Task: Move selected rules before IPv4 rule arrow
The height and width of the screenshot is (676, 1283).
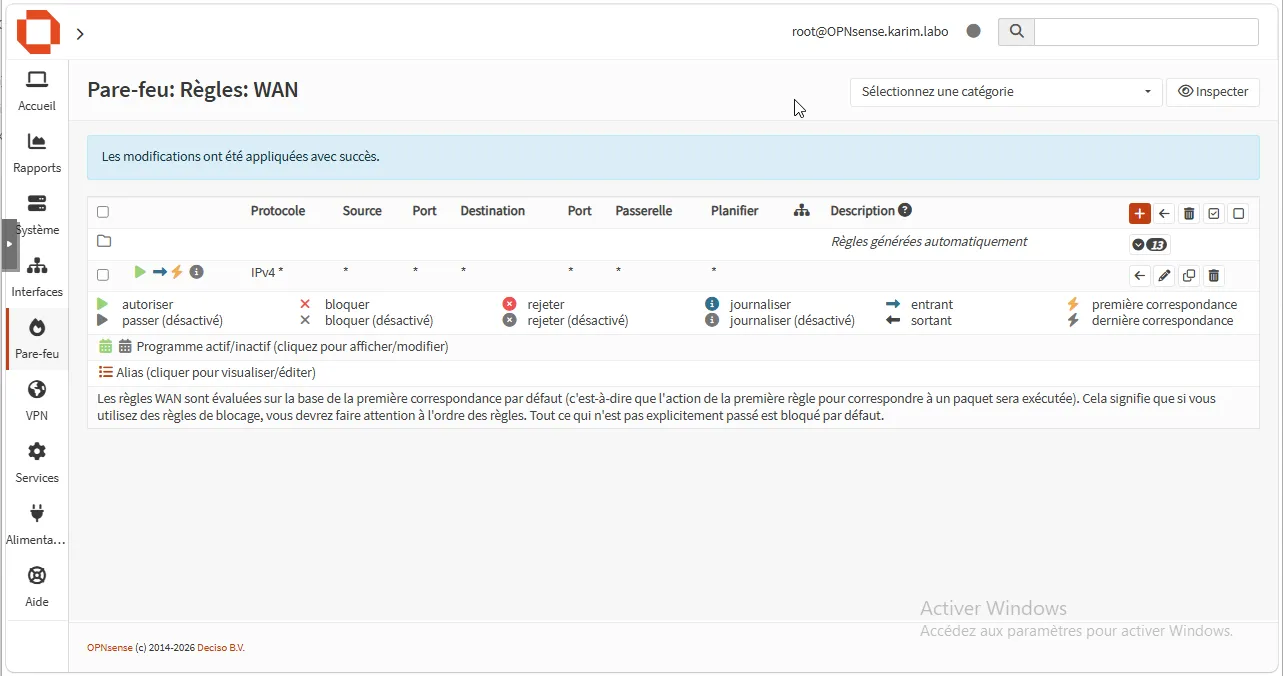Action: [1139, 276]
